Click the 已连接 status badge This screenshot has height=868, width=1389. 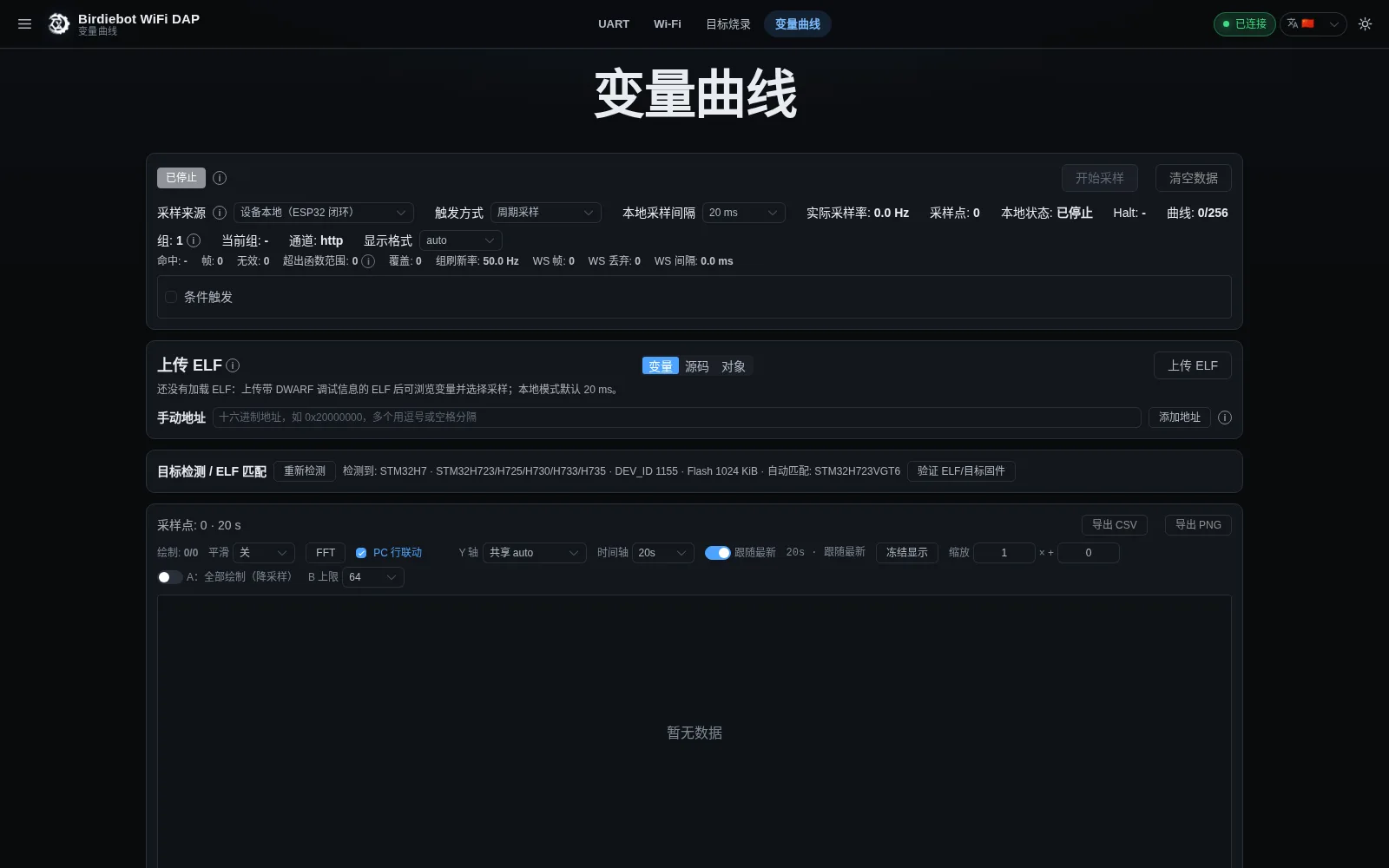point(1244,24)
